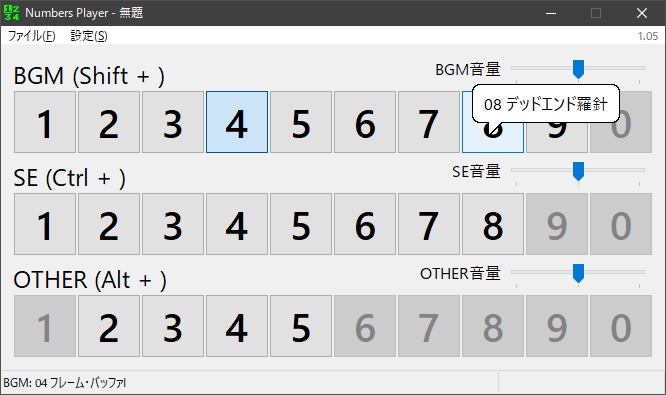Image resolution: width=666 pixels, height=395 pixels.
Task: Play BGM track button 2
Action: (109, 122)
